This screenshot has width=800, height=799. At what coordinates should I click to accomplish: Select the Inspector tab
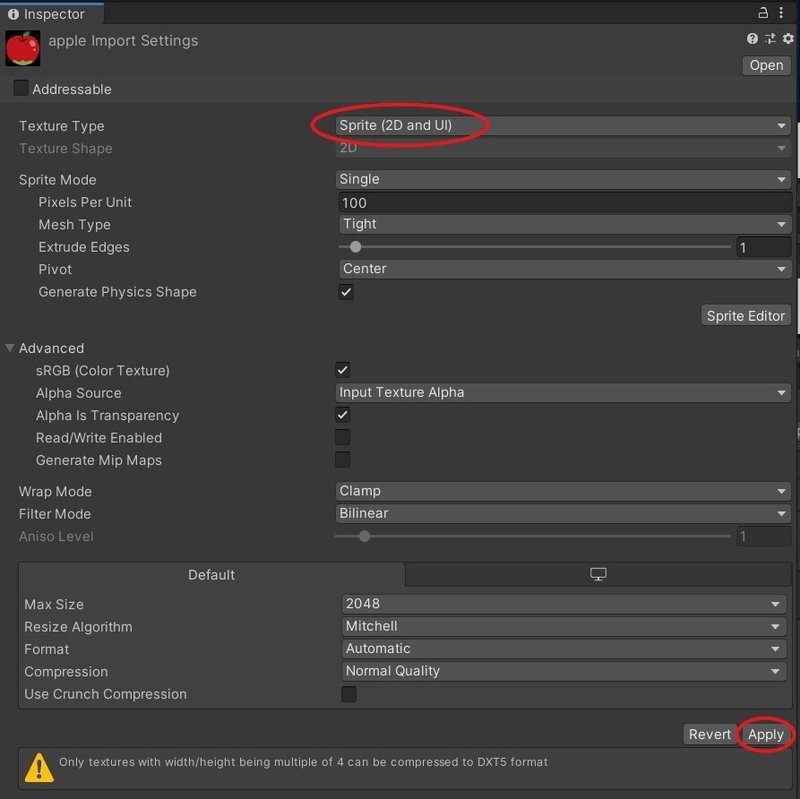coord(48,13)
